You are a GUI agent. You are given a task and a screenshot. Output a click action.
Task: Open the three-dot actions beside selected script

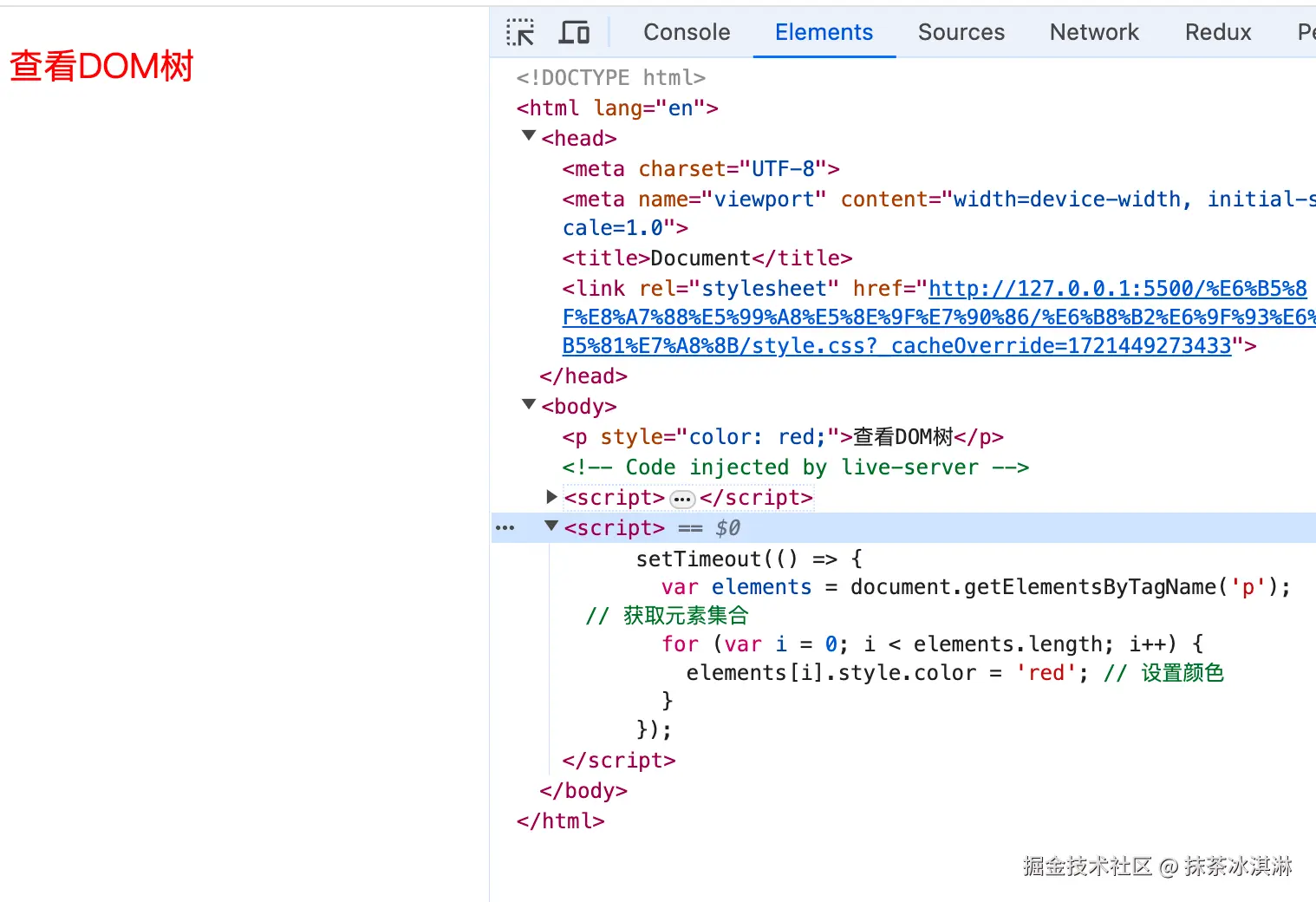coord(505,528)
